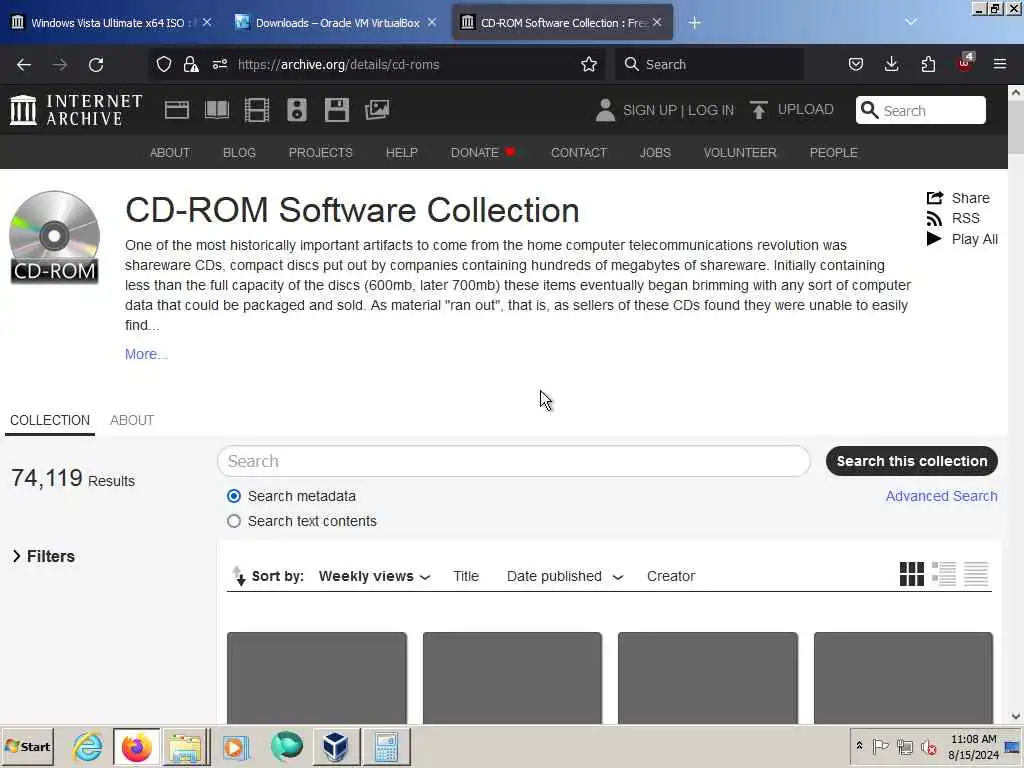The image size is (1024, 768).
Task: Open the Date published sort dropdown
Action: (x=565, y=577)
